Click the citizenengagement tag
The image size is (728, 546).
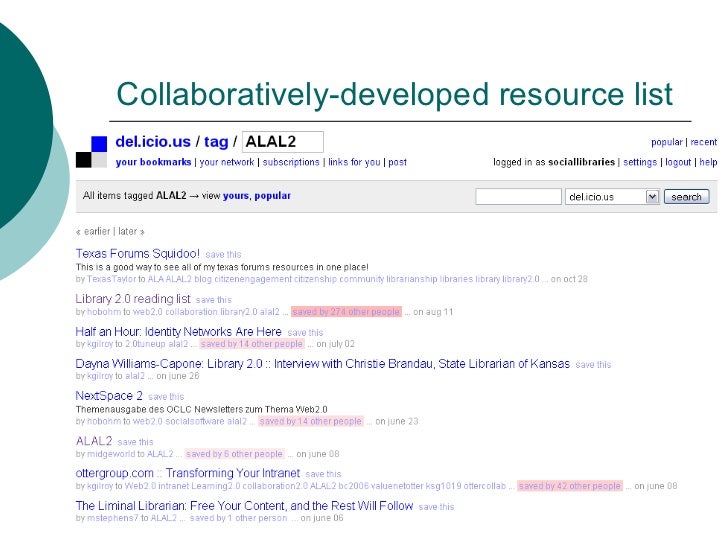click(253, 279)
